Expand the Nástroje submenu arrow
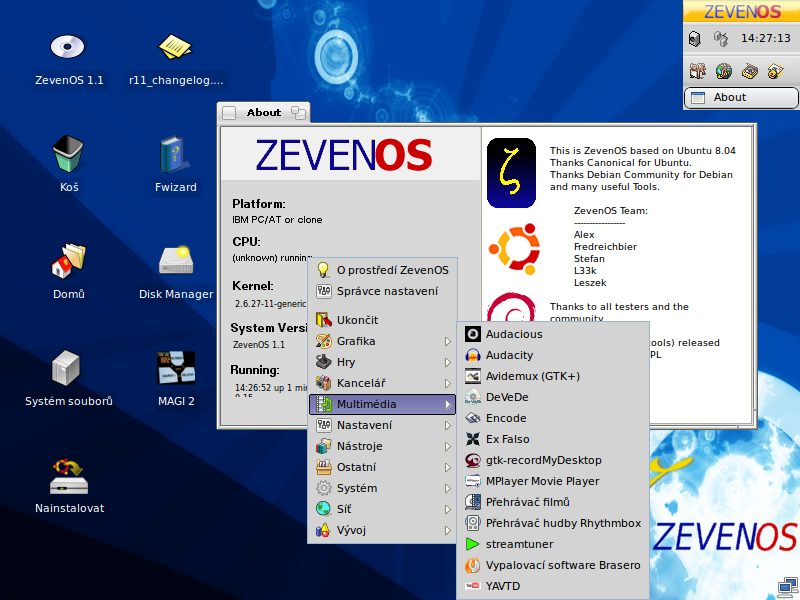This screenshot has height=600, width=800. click(447, 446)
